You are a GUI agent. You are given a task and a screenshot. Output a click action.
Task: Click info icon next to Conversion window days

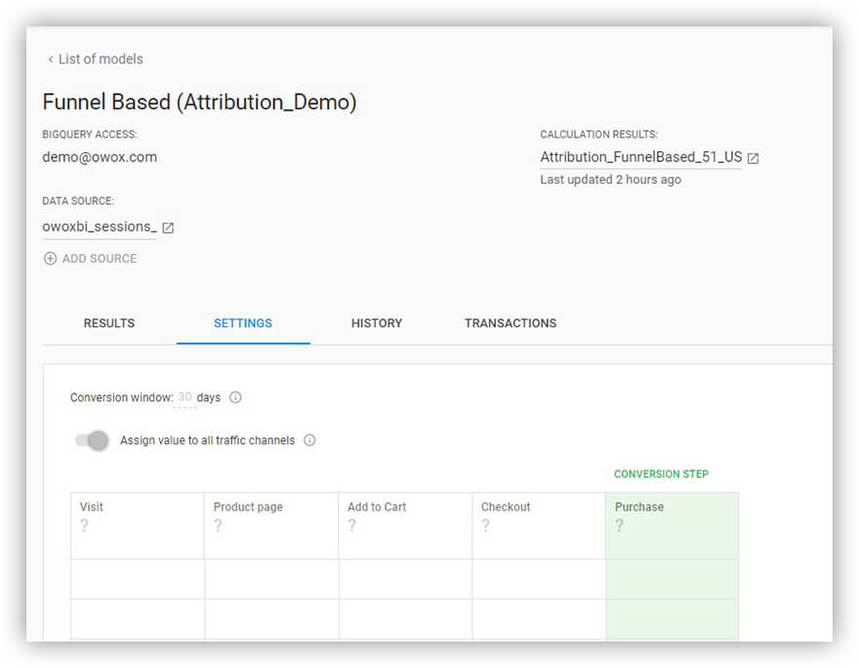coord(236,397)
